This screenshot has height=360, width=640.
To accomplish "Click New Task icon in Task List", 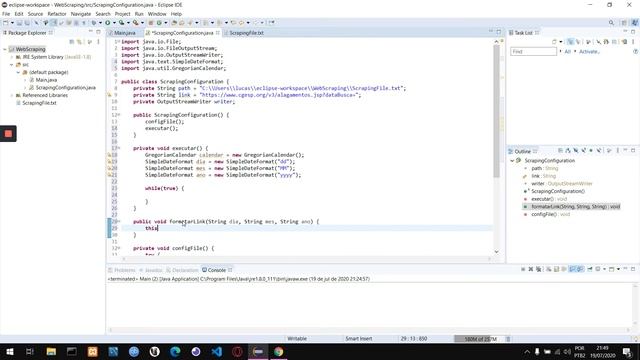I will point(554,41).
